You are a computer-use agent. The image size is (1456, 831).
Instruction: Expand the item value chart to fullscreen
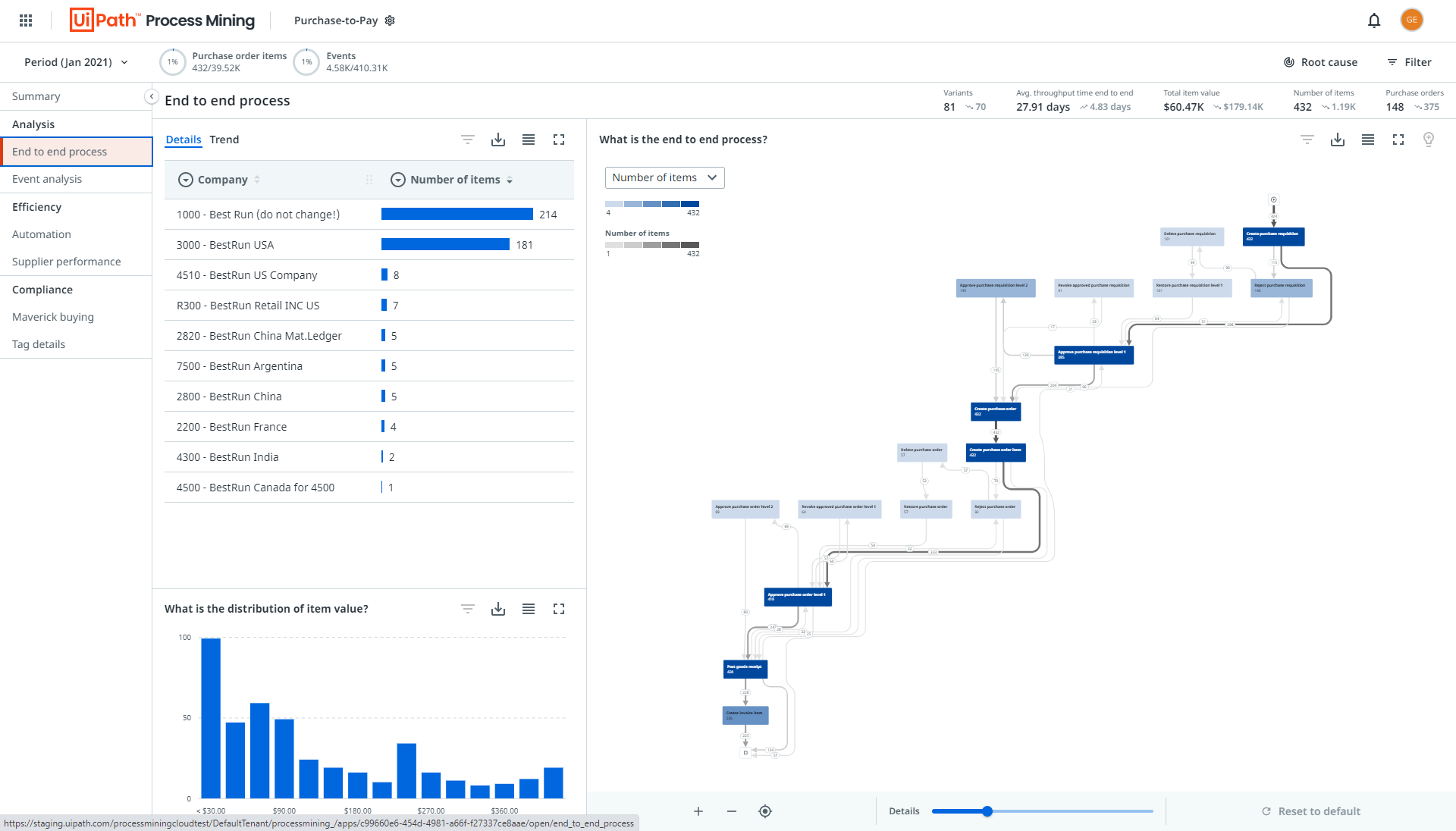tap(559, 609)
